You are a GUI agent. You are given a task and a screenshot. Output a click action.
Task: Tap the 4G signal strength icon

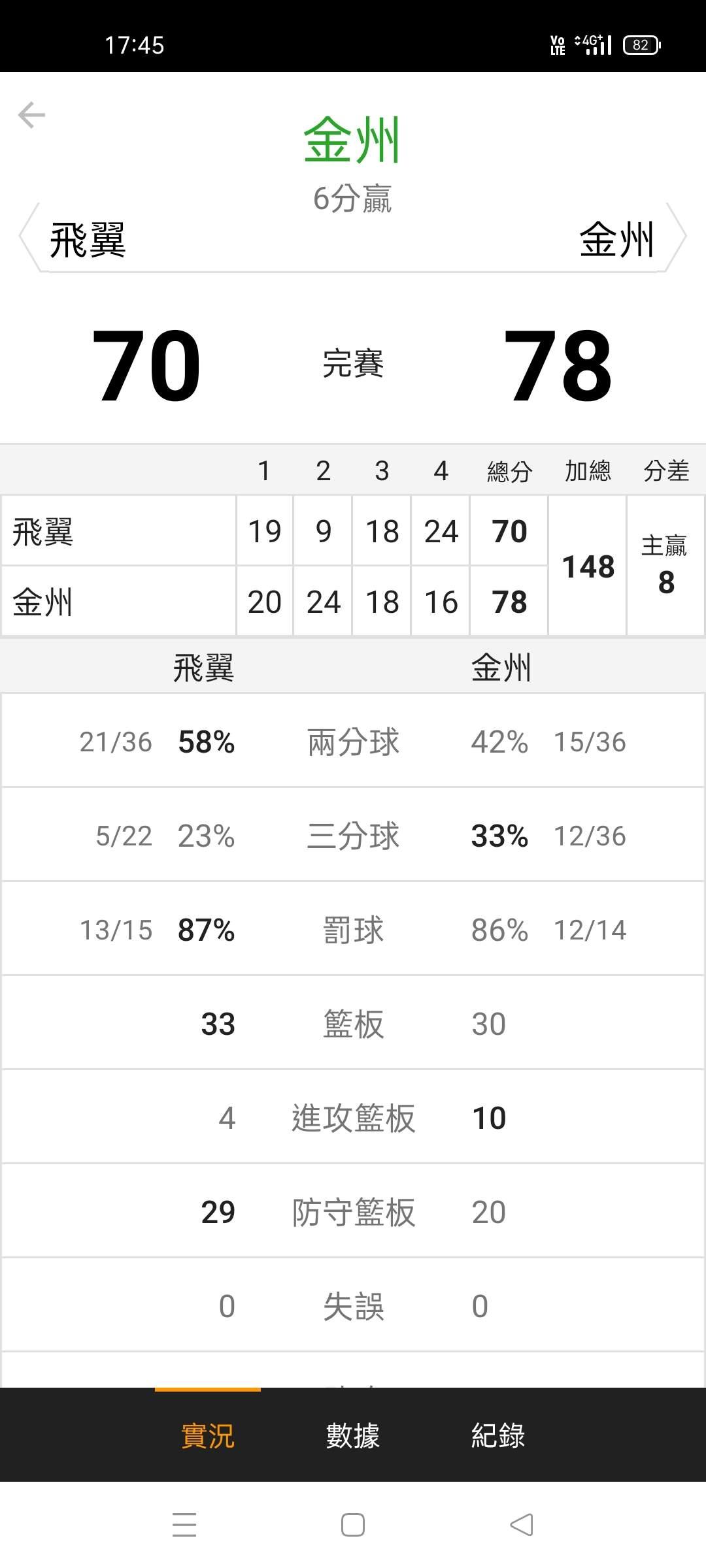(594, 44)
